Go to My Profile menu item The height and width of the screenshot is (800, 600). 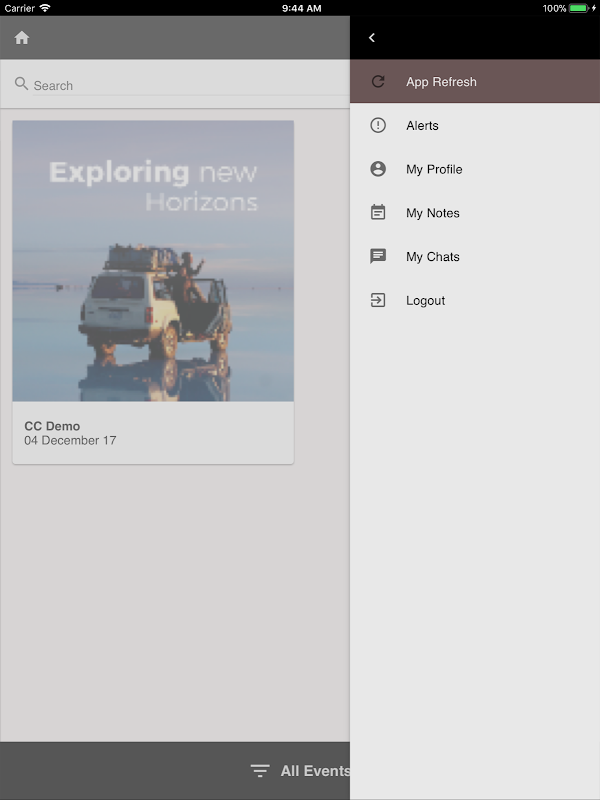click(x=475, y=169)
